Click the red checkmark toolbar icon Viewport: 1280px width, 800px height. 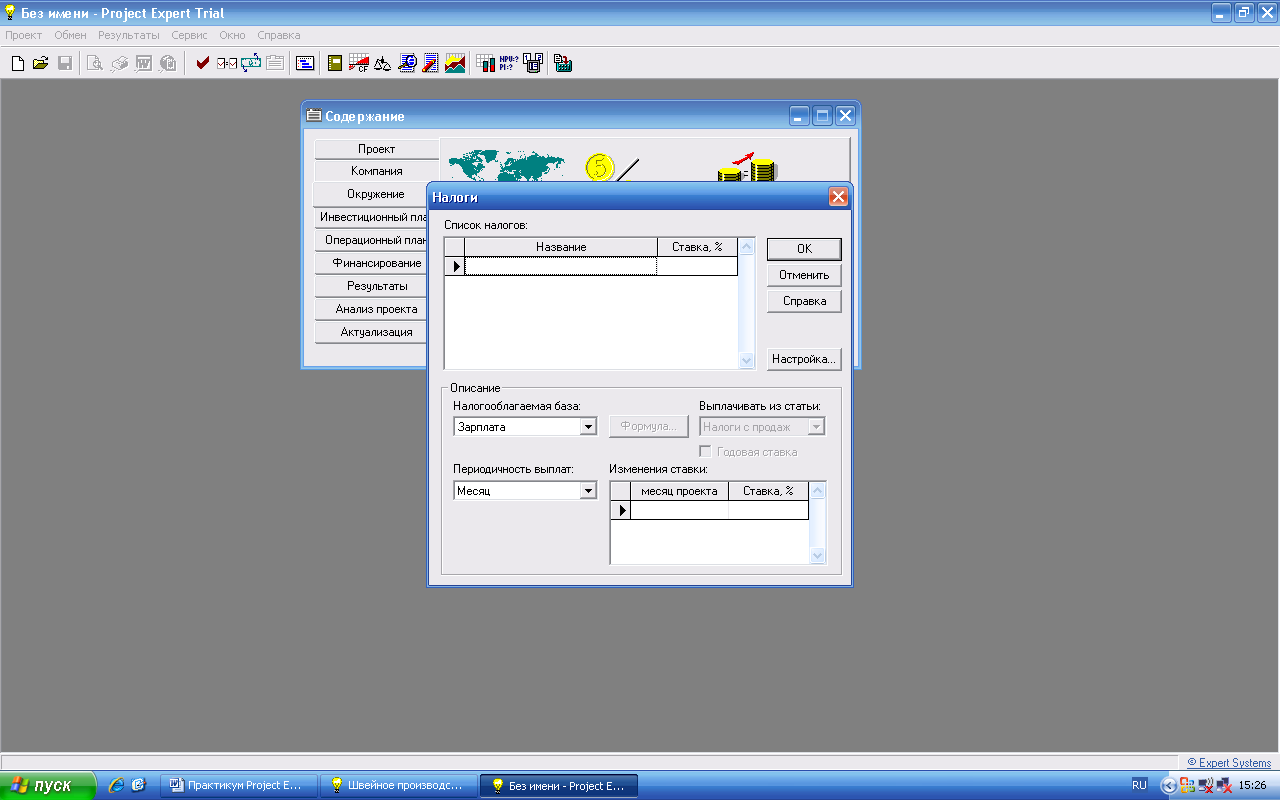(x=203, y=63)
